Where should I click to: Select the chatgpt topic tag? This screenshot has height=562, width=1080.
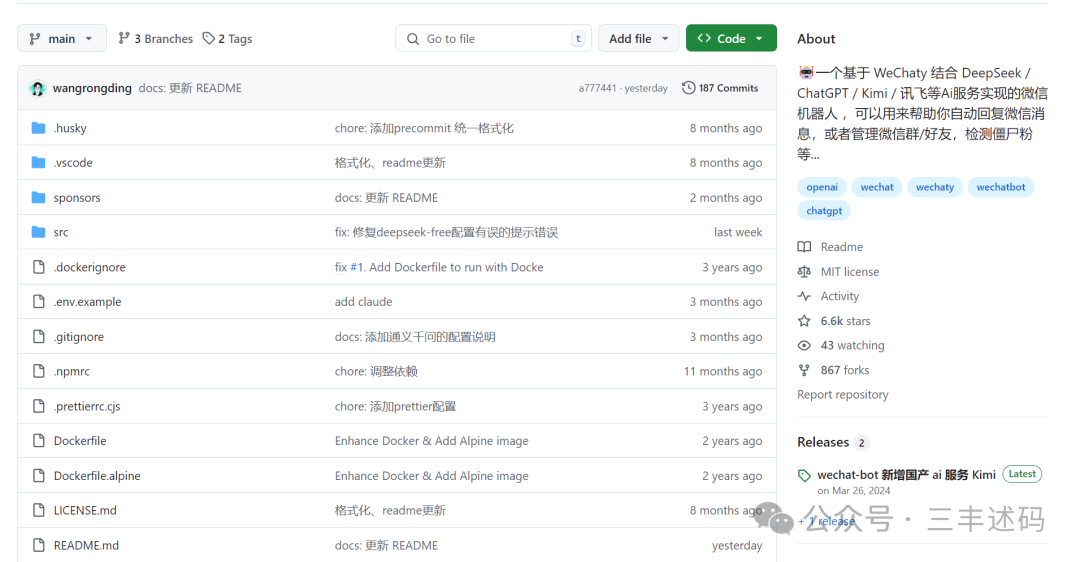pyautogui.click(x=824, y=211)
